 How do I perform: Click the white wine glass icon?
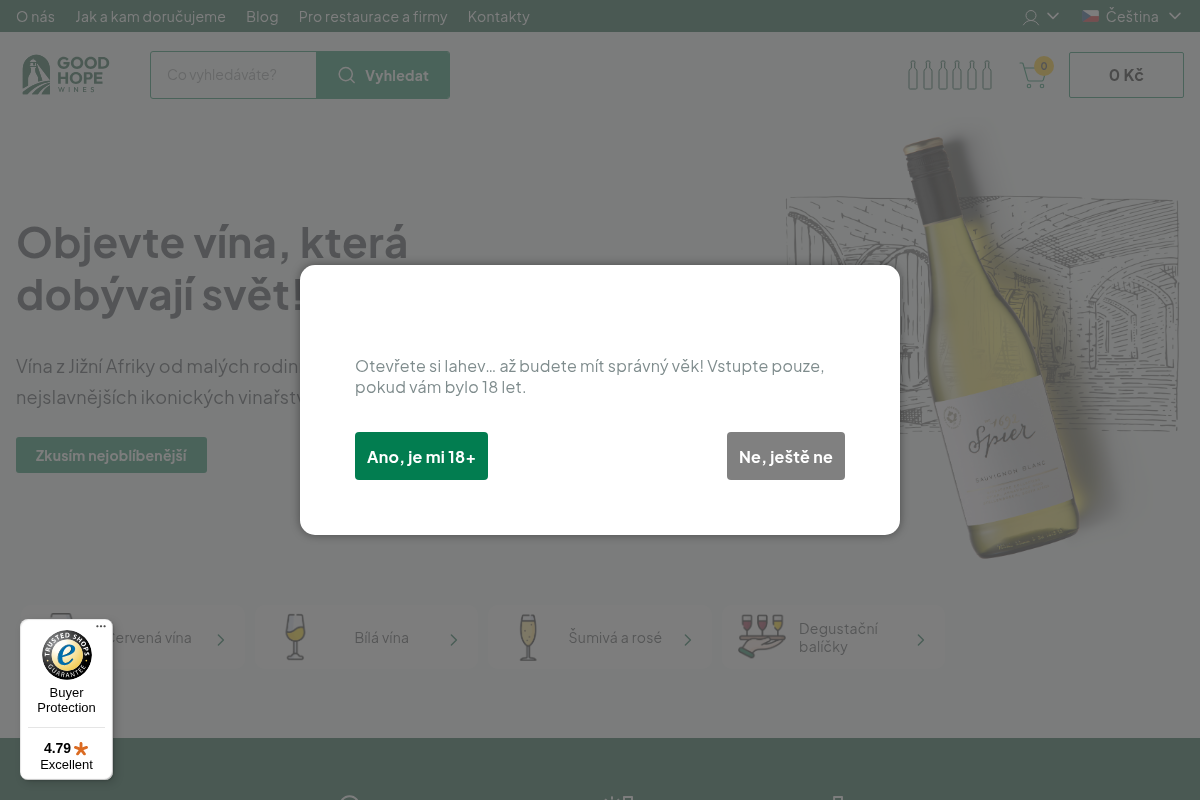295,637
